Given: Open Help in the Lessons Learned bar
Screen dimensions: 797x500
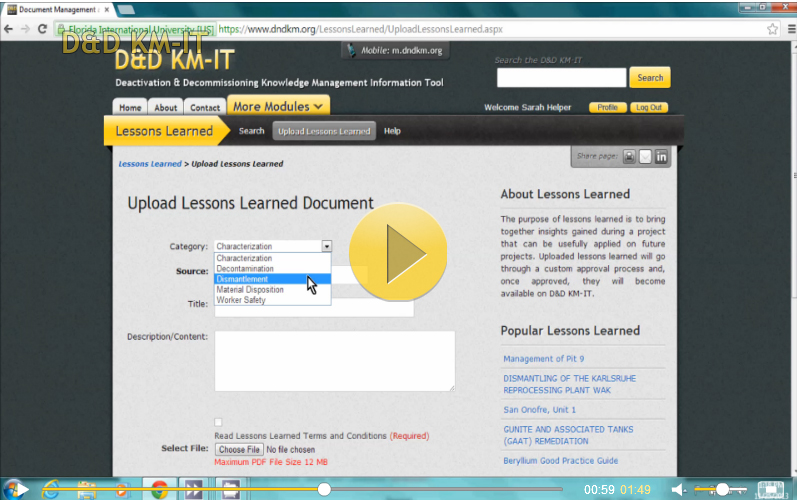Looking at the screenshot, I should pos(392,131).
